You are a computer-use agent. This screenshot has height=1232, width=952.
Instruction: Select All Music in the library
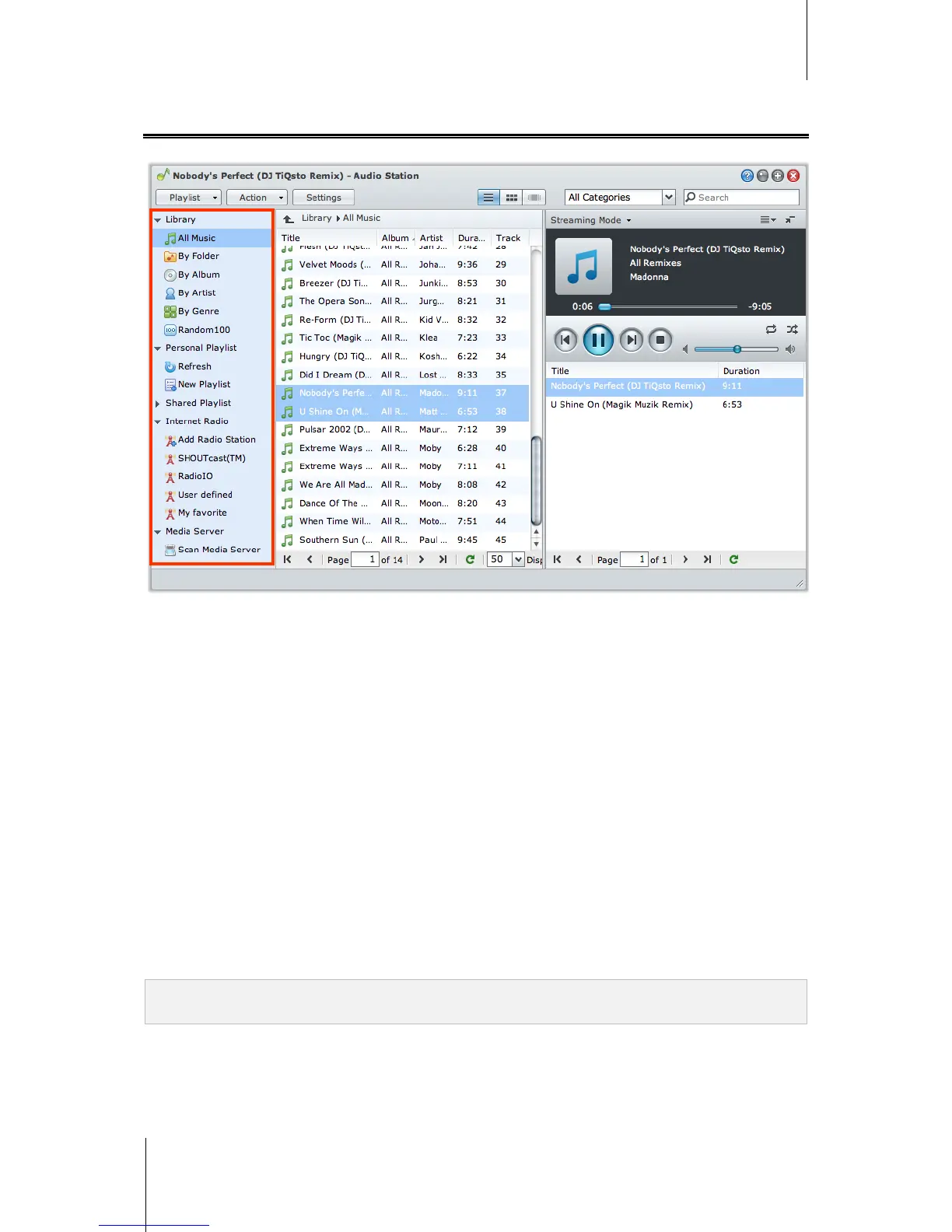(212, 238)
